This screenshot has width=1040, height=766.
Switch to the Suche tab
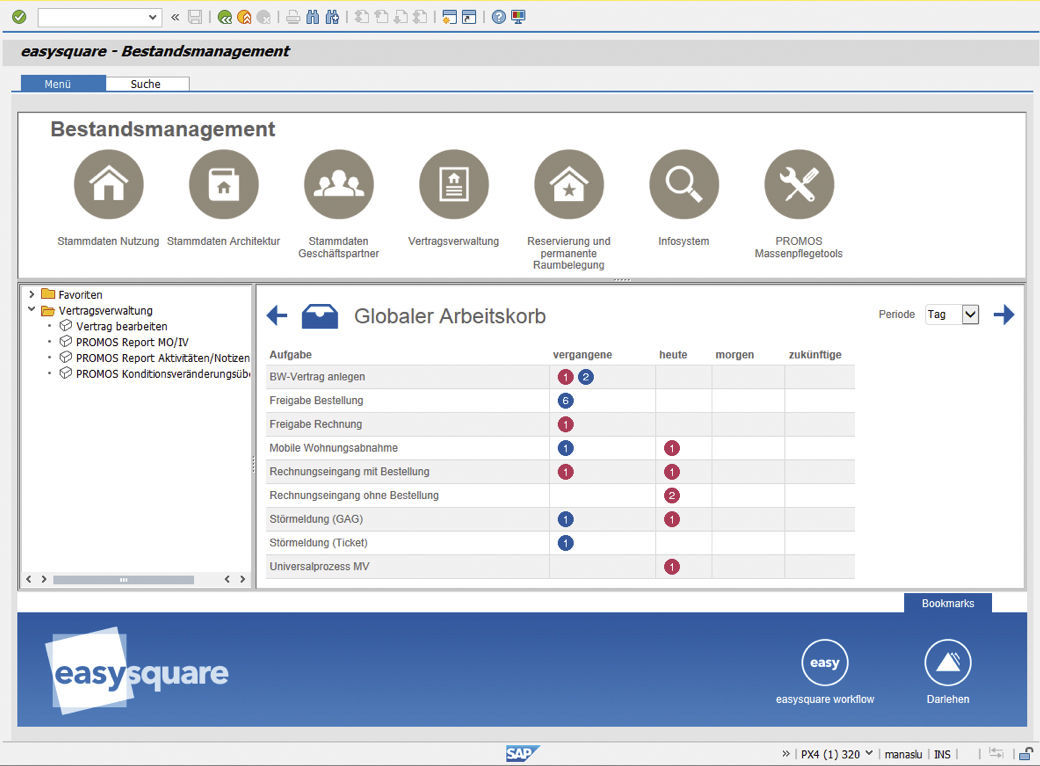coord(146,83)
